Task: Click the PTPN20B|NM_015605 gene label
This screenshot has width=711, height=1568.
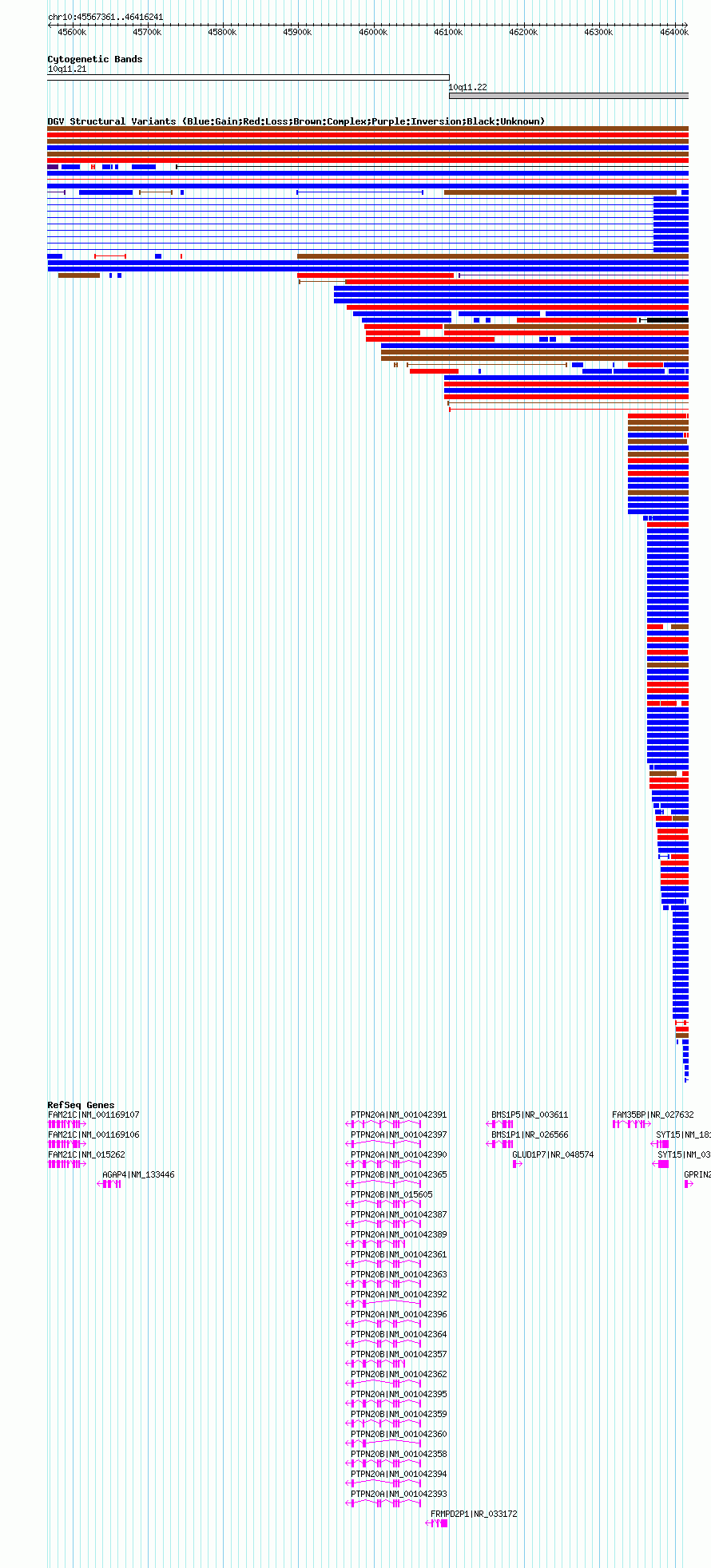Action: [x=391, y=1194]
